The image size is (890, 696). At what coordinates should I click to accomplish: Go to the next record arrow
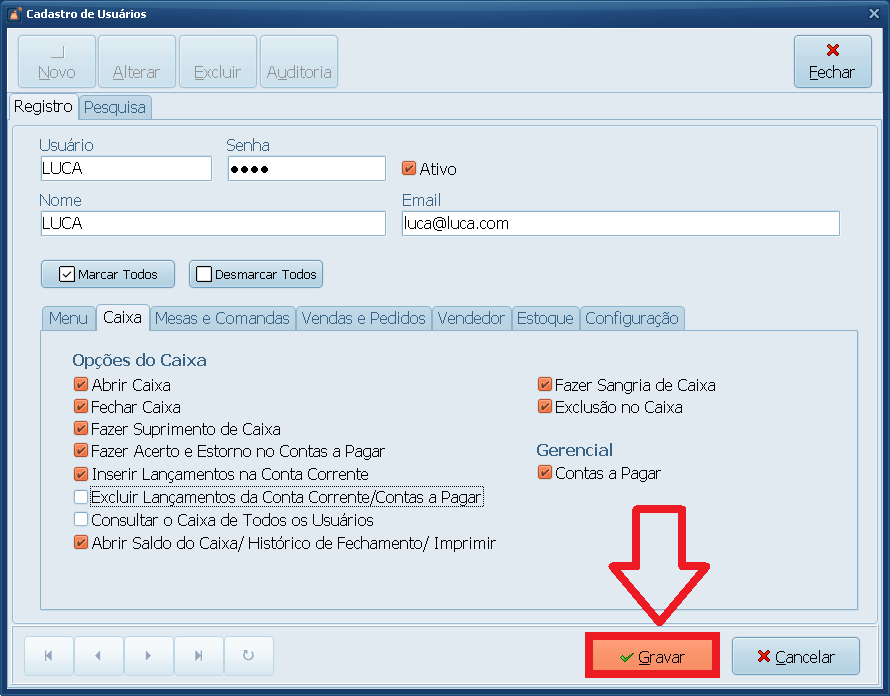[x=148, y=656]
